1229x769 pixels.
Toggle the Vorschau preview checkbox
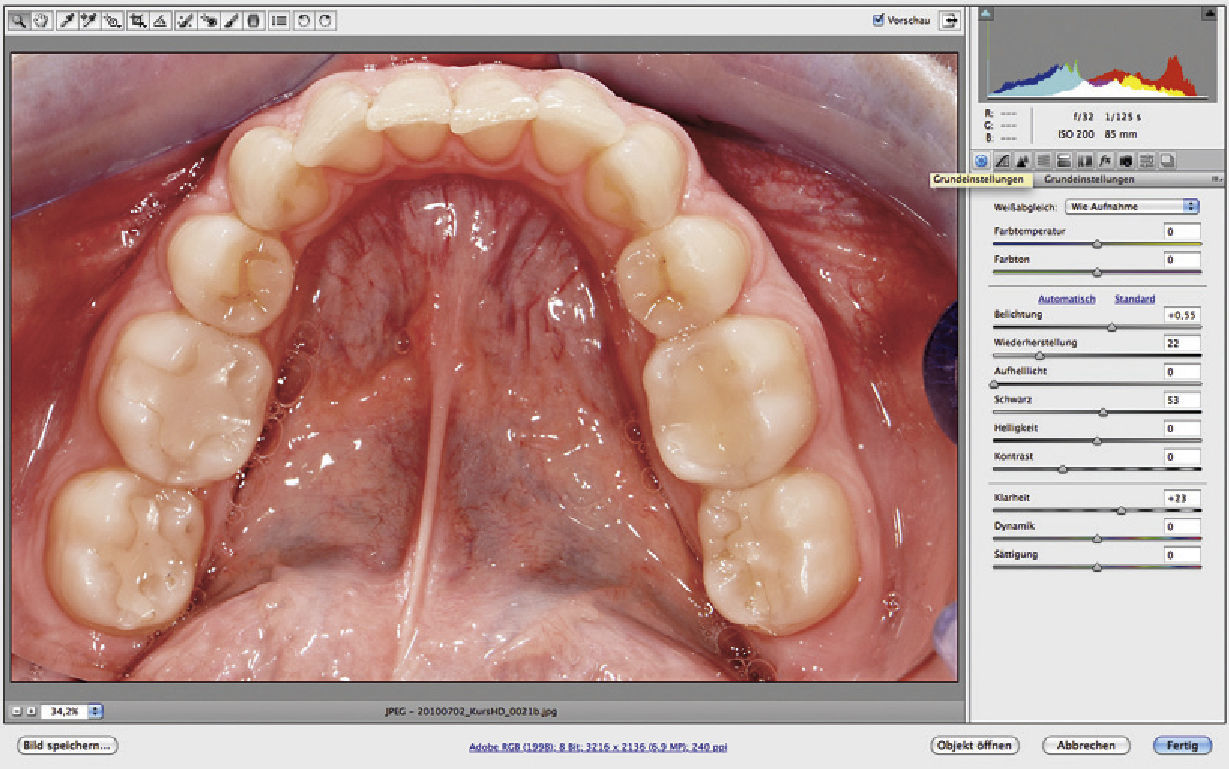click(879, 19)
